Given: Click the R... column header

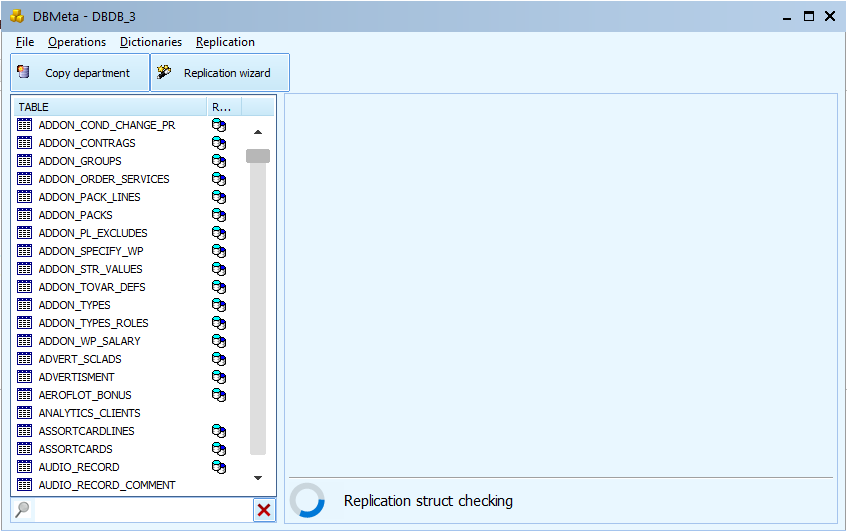Looking at the screenshot, I should (x=222, y=107).
